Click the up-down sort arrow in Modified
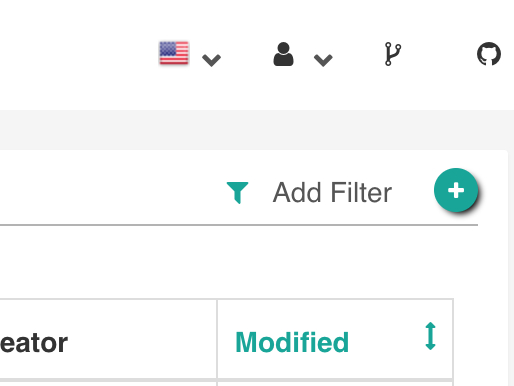The width and height of the screenshot is (514, 386). (x=430, y=336)
